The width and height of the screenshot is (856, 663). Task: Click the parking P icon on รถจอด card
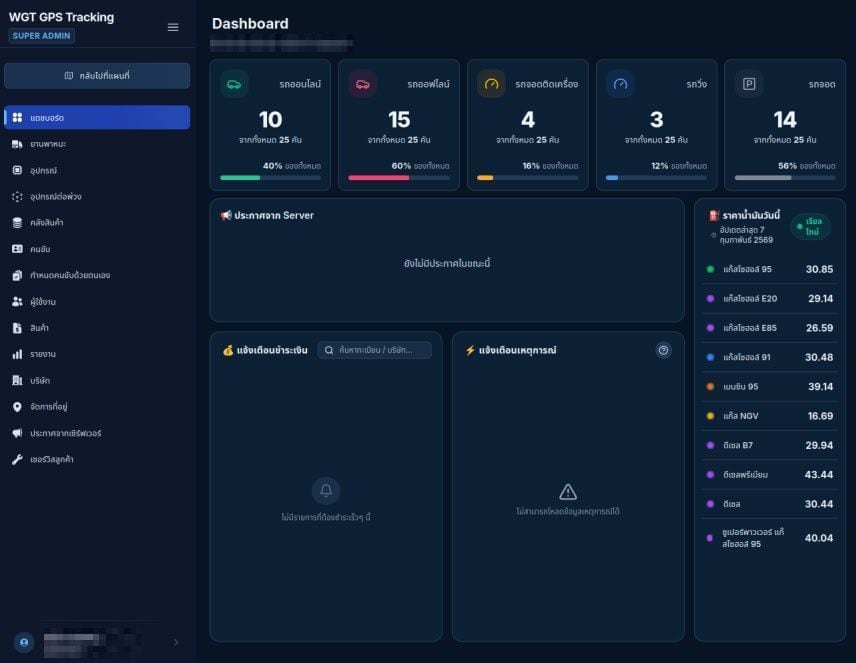click(749, 84)
